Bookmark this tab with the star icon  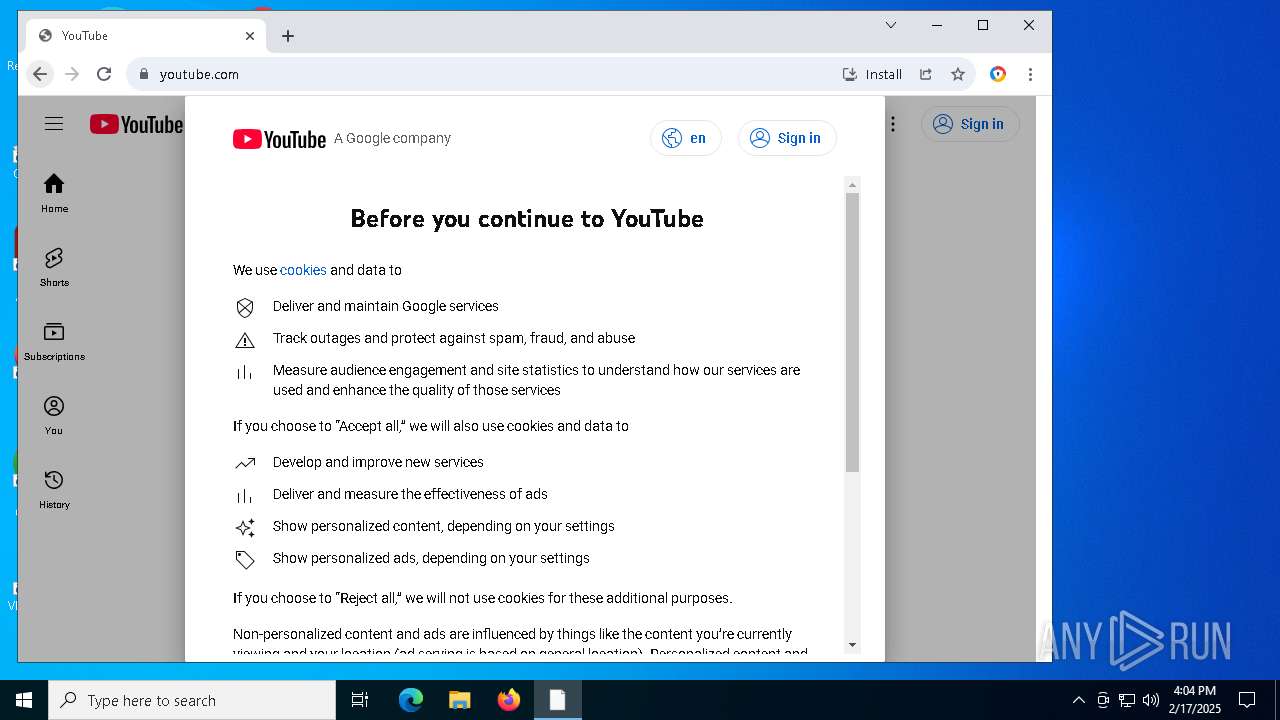coord(958,74)
